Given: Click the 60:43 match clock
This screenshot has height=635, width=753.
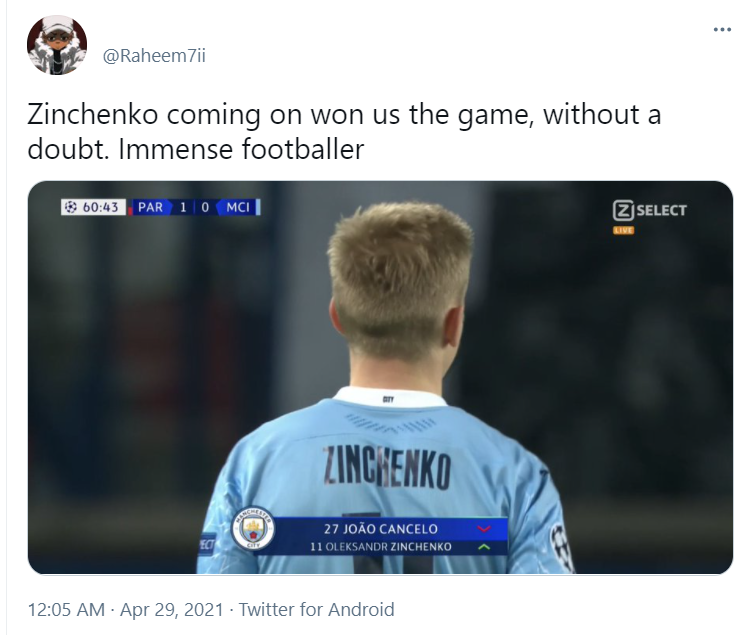Looking at the screenshot, I should tap(100, 207).
